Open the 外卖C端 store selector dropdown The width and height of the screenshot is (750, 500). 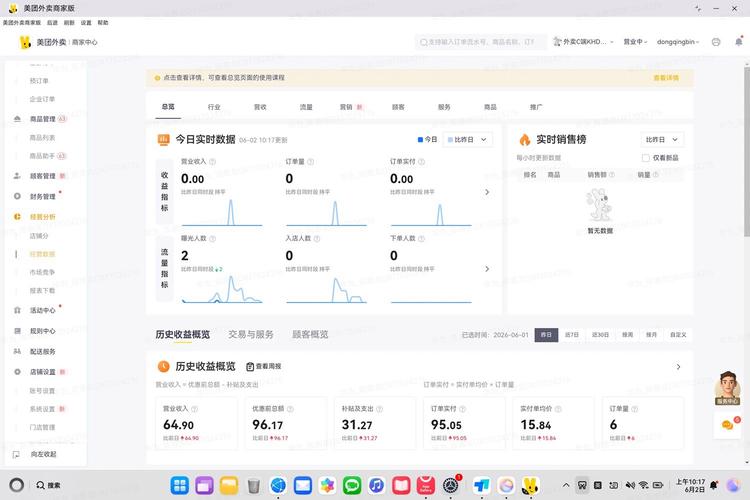pyautogui.click(x=583, y=42)
